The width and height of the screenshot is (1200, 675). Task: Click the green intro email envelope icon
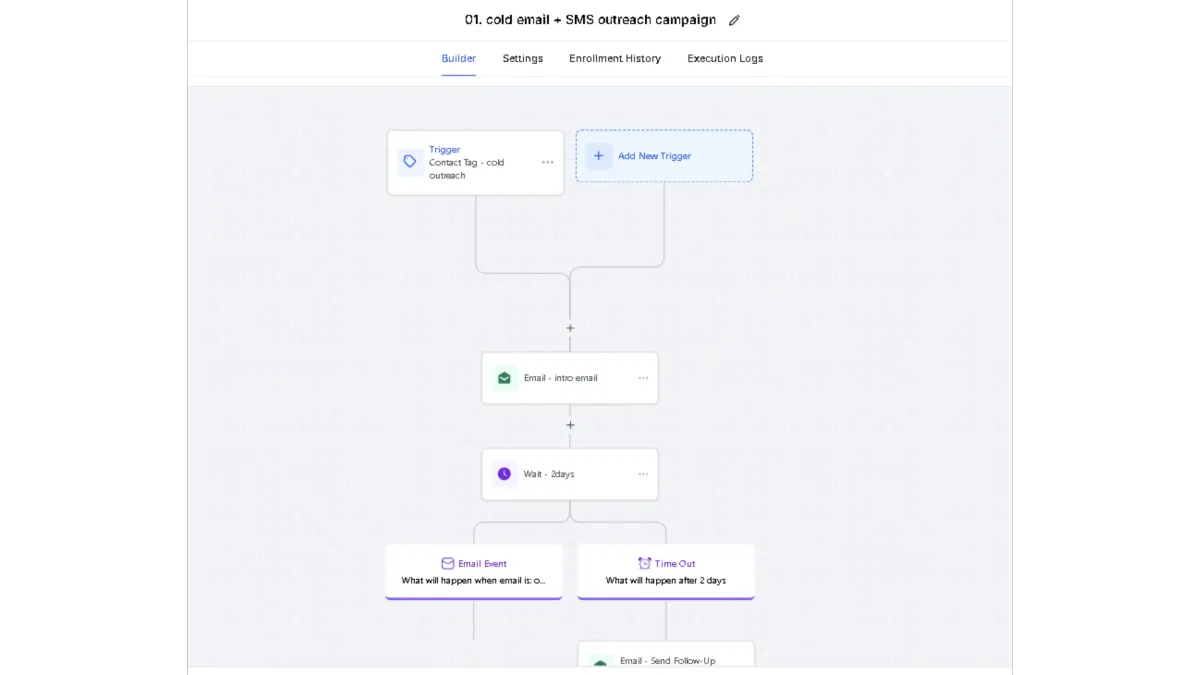coord(504,378)
